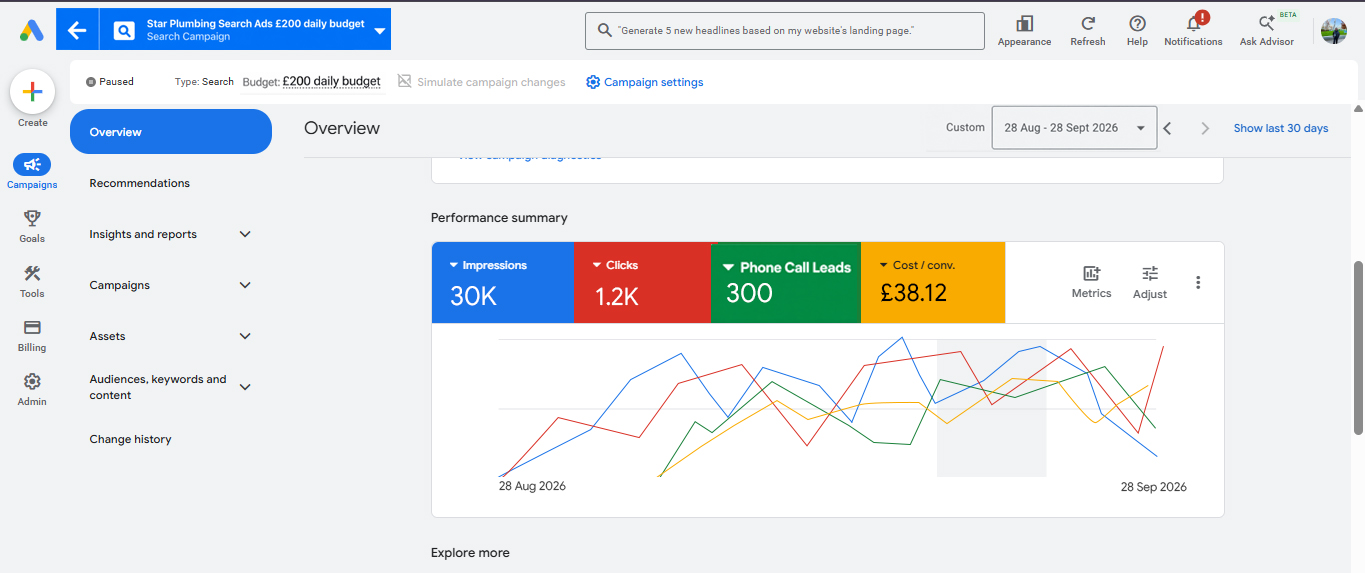
Task: Click the Explore more heading
Action: tap(470, 553)
